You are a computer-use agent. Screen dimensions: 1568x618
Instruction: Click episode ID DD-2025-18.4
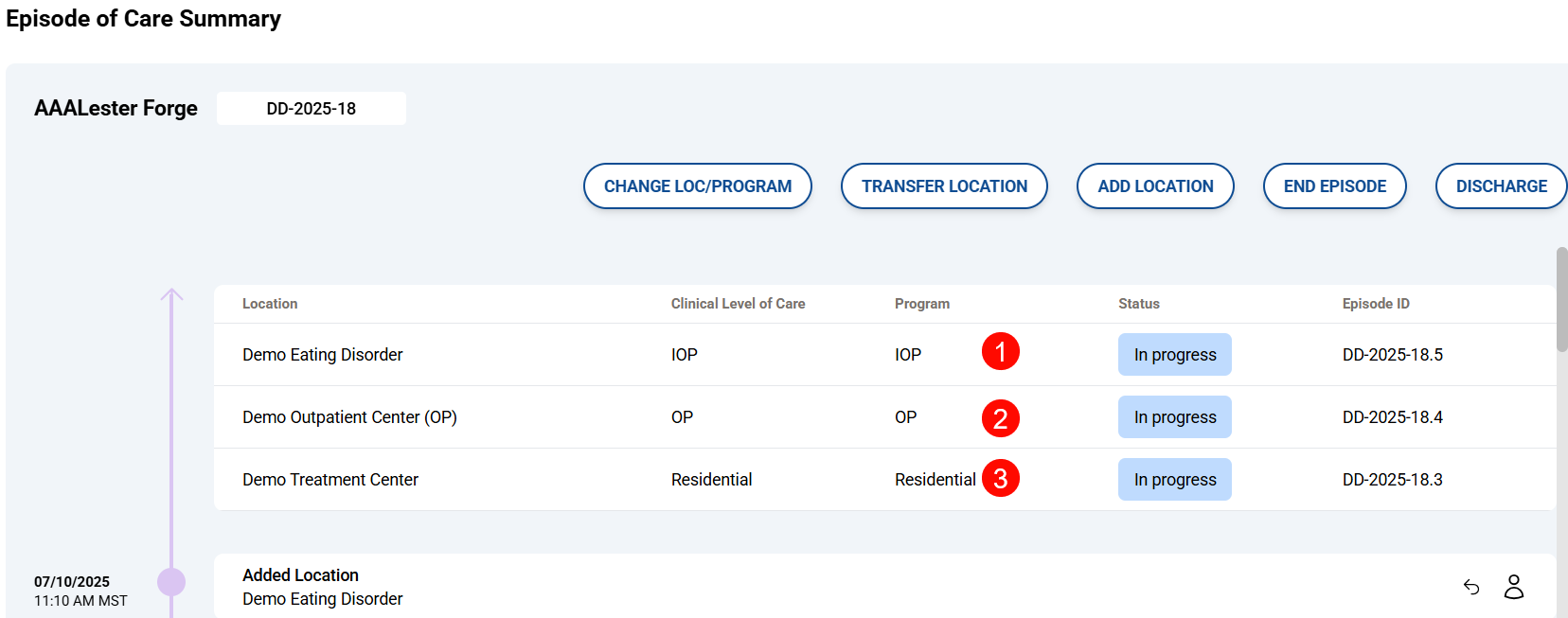pos(1392,417)
